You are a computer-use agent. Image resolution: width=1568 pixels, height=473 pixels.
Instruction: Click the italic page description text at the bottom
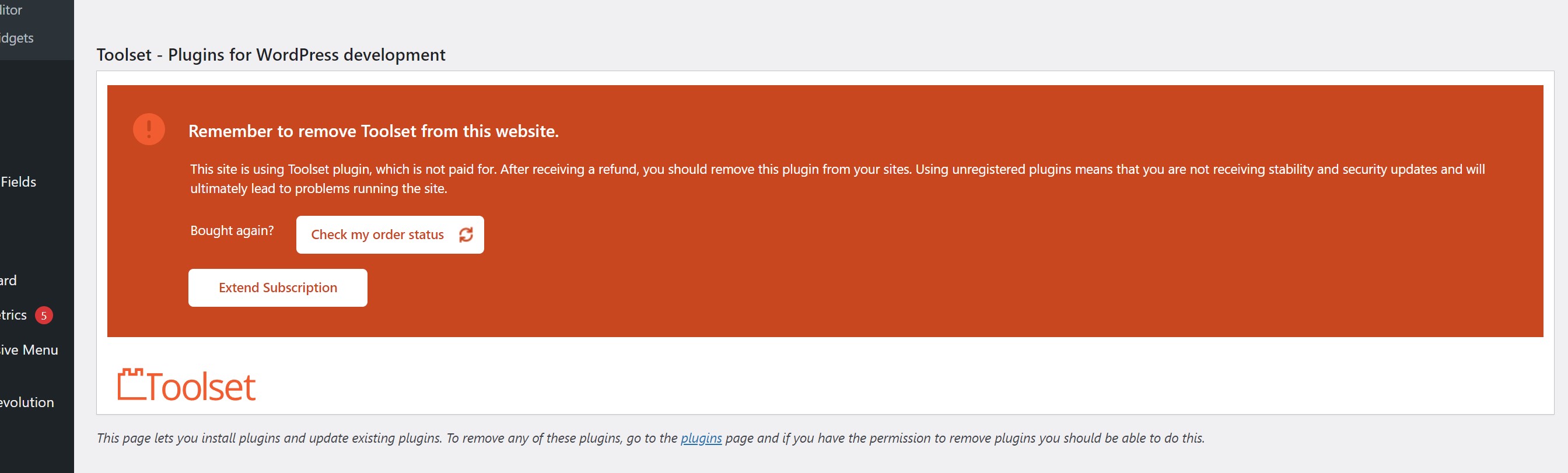(x=650, y=437)
